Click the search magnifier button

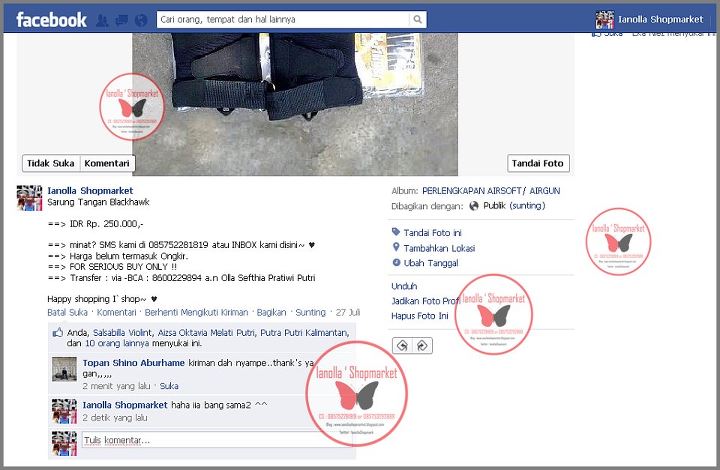coord(417,19)
